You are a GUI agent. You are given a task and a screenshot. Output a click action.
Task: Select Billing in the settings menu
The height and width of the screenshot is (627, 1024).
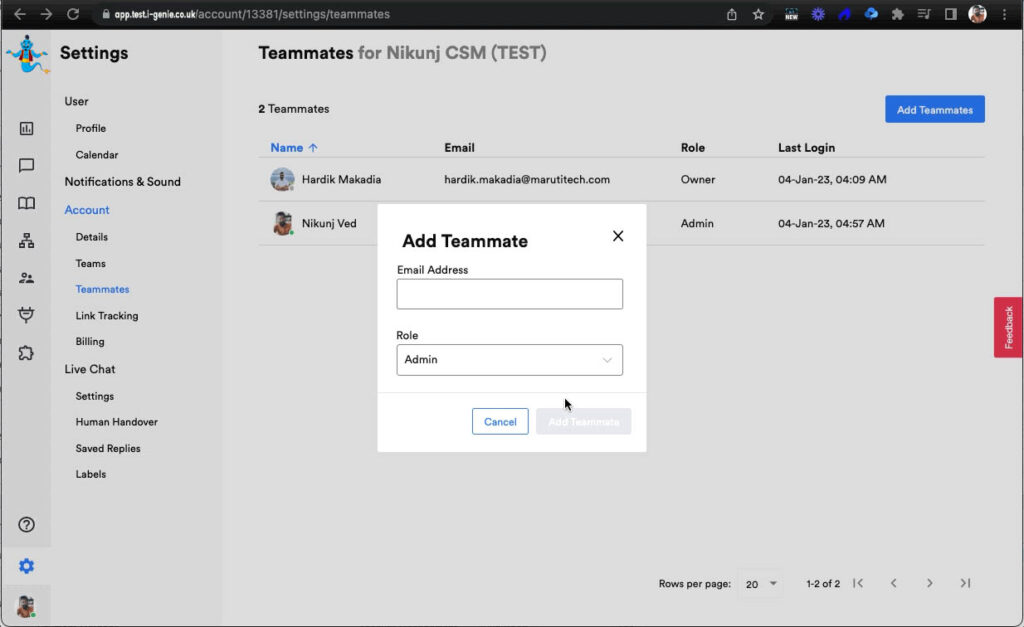pos(90,342)
